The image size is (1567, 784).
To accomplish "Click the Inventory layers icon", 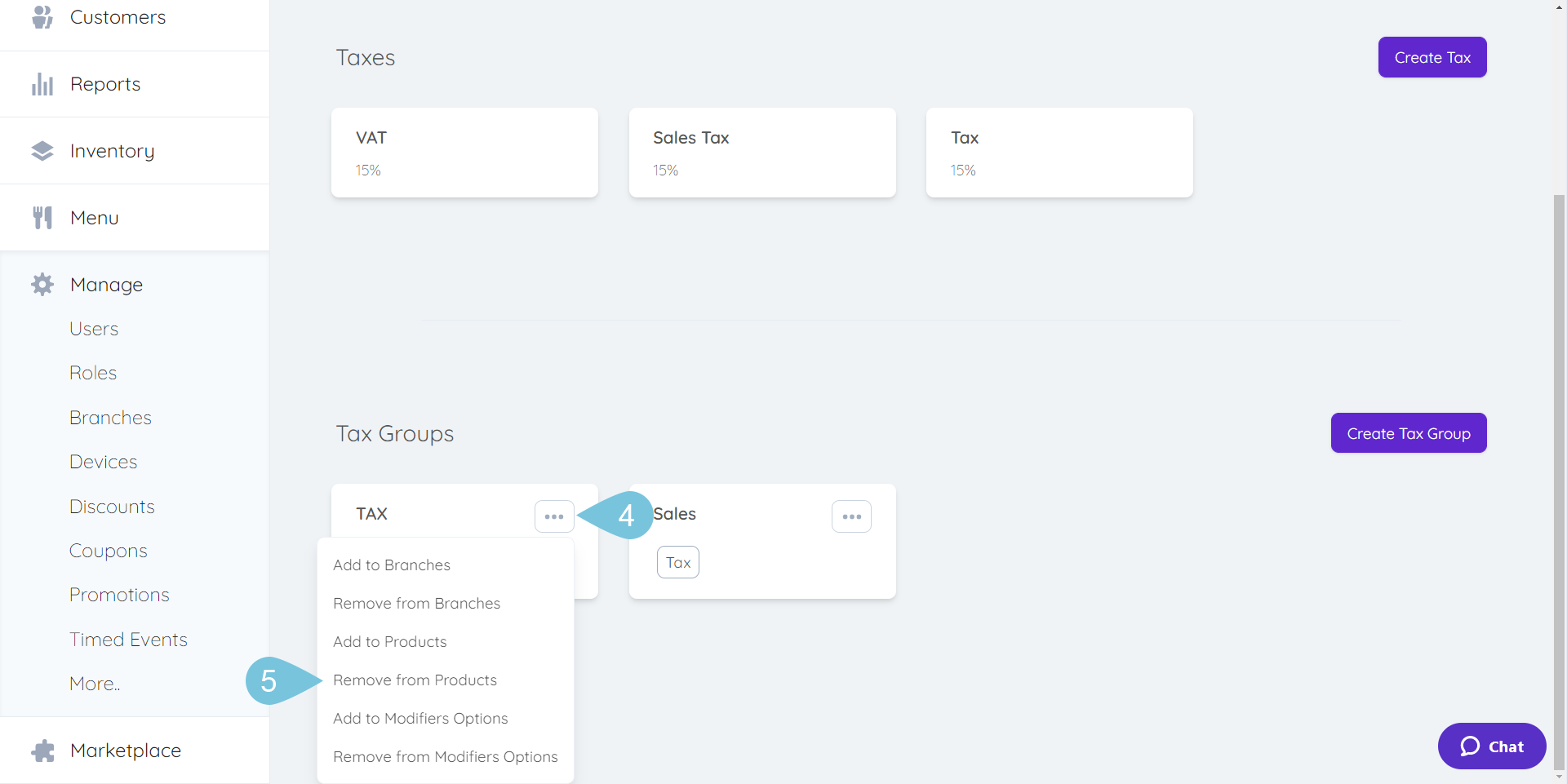I will (42, 151).
